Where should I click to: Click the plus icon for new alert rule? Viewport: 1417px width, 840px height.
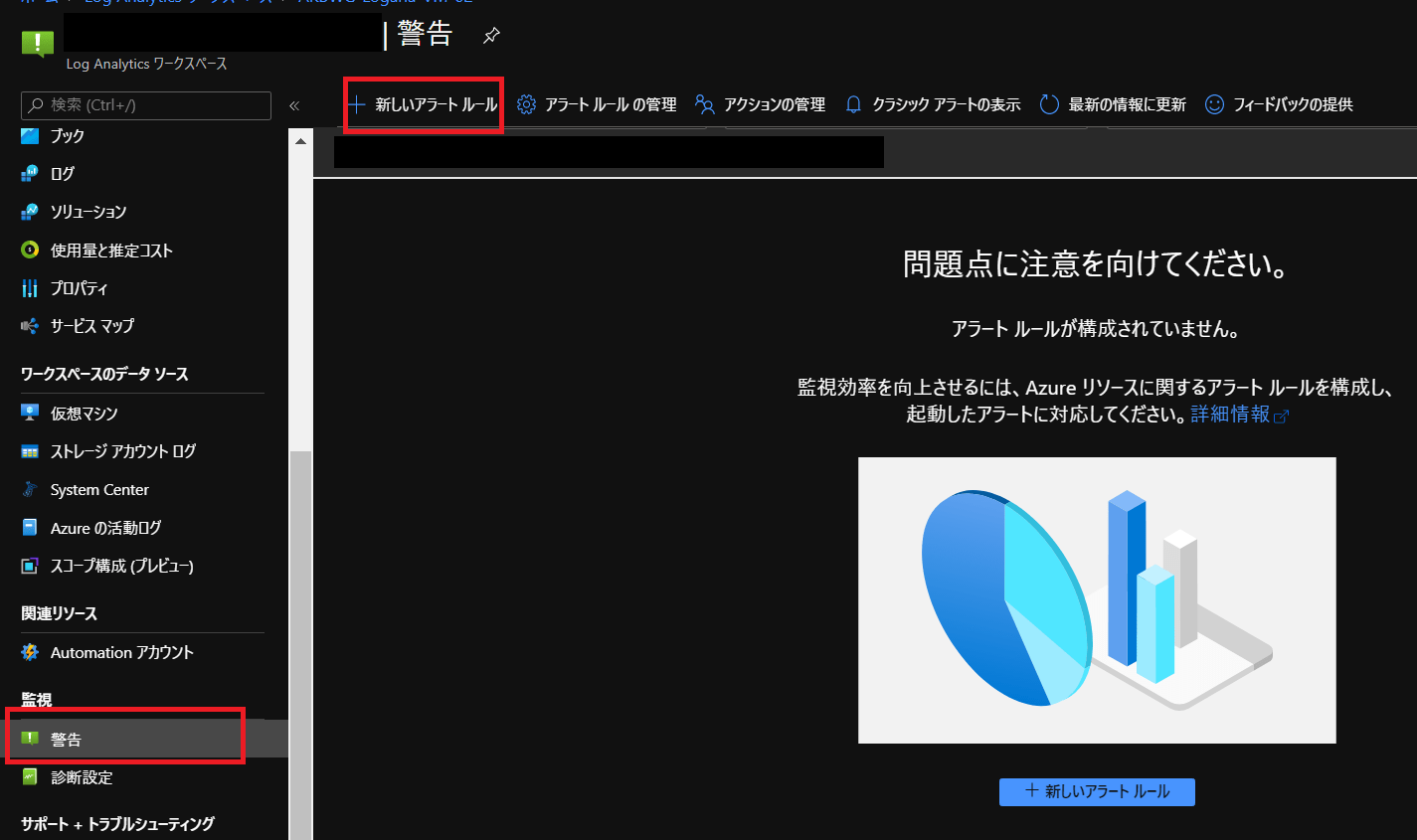click(x=357, y=103)
